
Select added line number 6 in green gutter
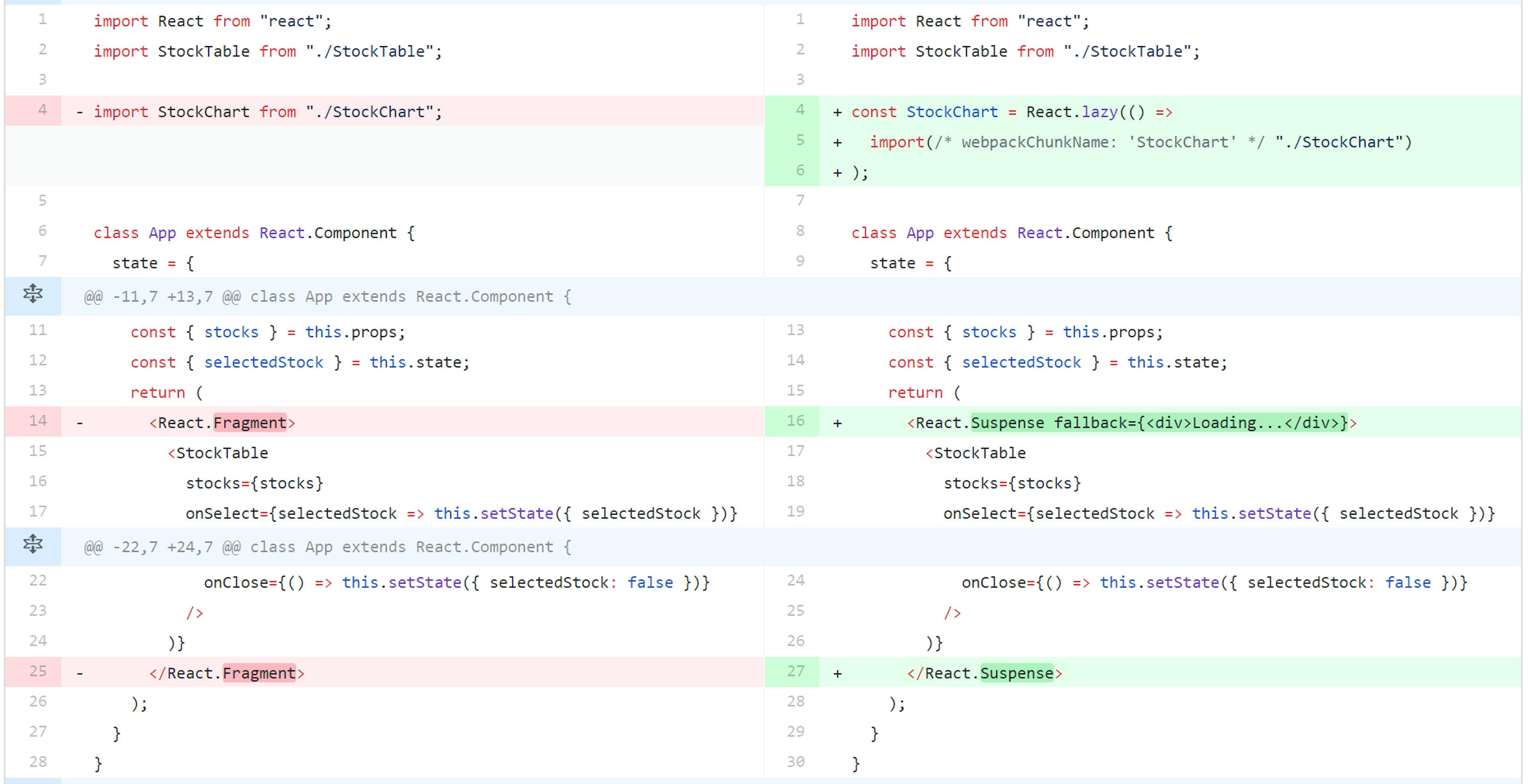tap(799, 171)
